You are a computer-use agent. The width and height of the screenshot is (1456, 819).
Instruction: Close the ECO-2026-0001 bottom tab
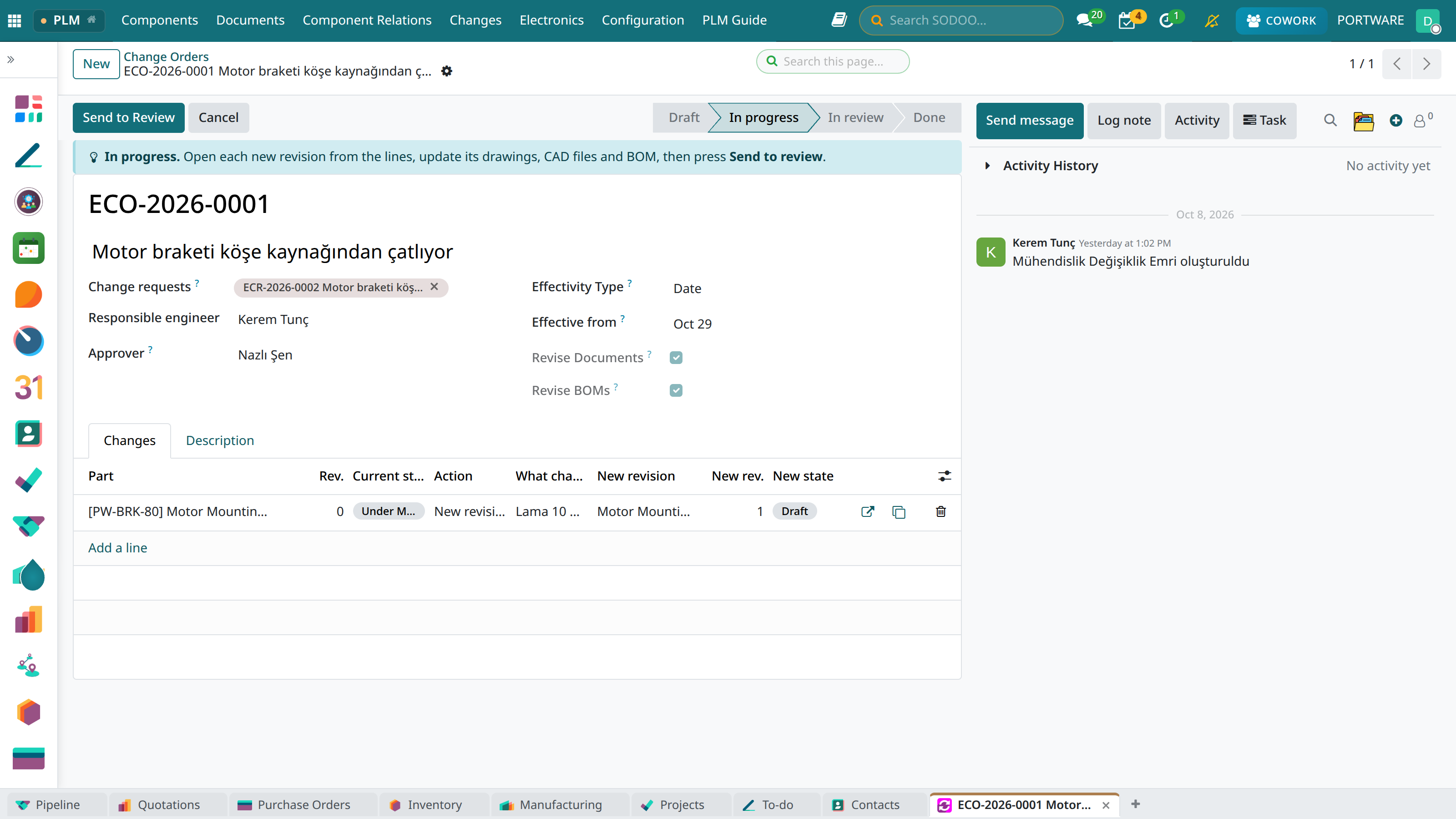point(1106,805)
